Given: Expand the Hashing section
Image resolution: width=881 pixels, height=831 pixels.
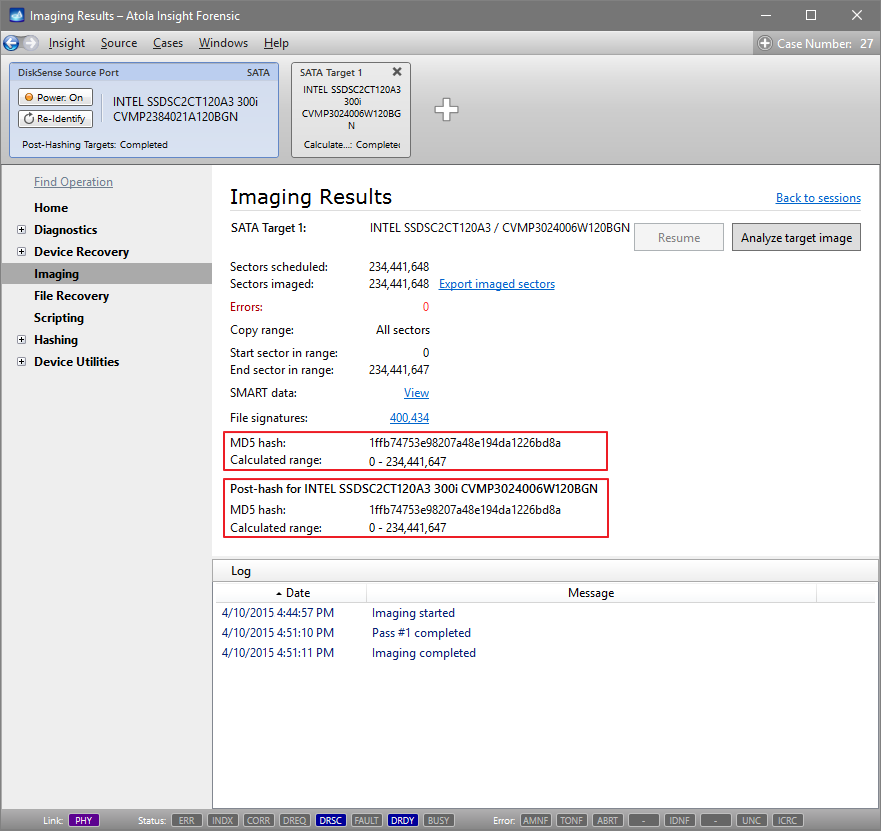Looking at the screenshot, I should pos(21,339).
